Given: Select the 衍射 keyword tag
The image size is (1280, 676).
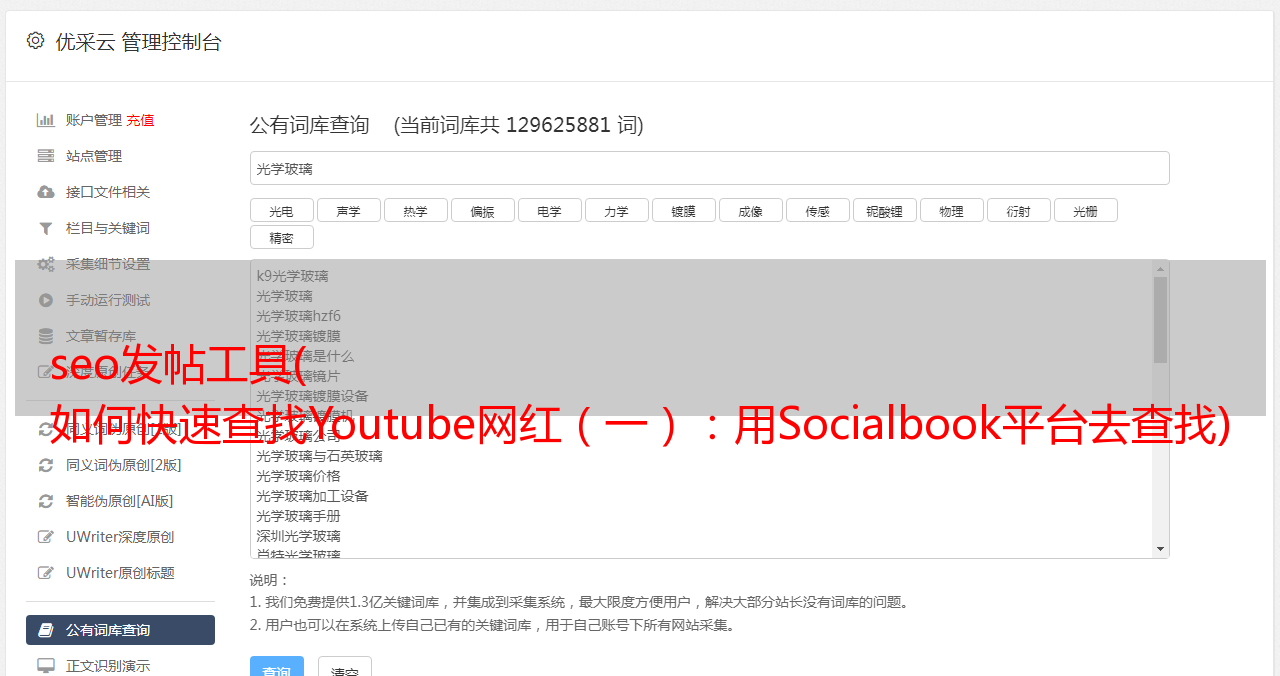Looking at the screenshot, I should [x=1019, y=211].
